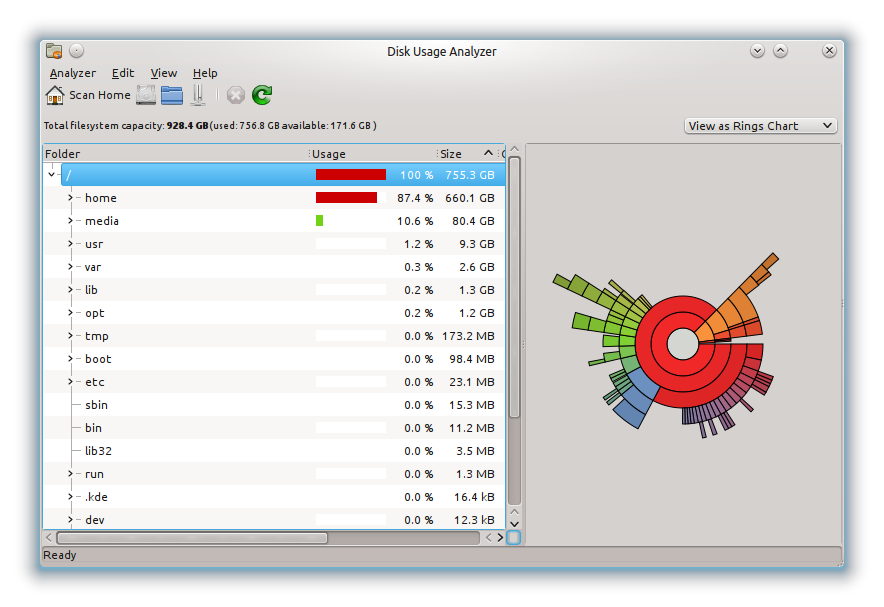Open the Help menu
Screen dimensions: 884x607
pos(205,73)
